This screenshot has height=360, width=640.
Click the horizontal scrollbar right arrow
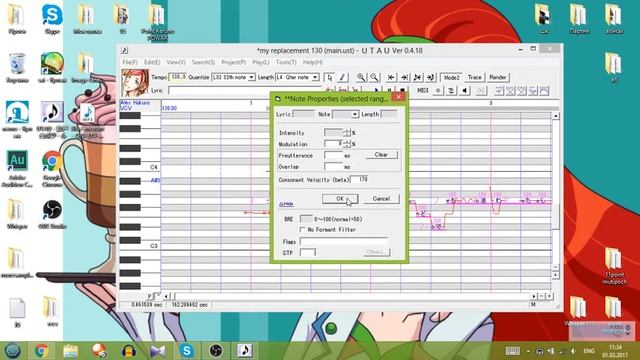coord(534,296)
